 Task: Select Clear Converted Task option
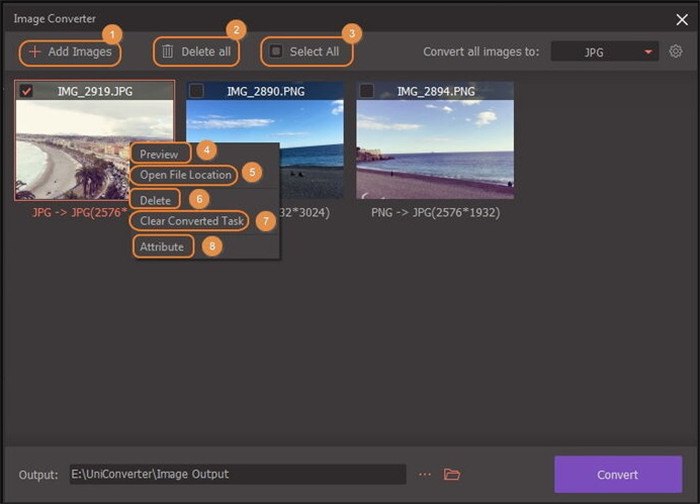(191, 221)
